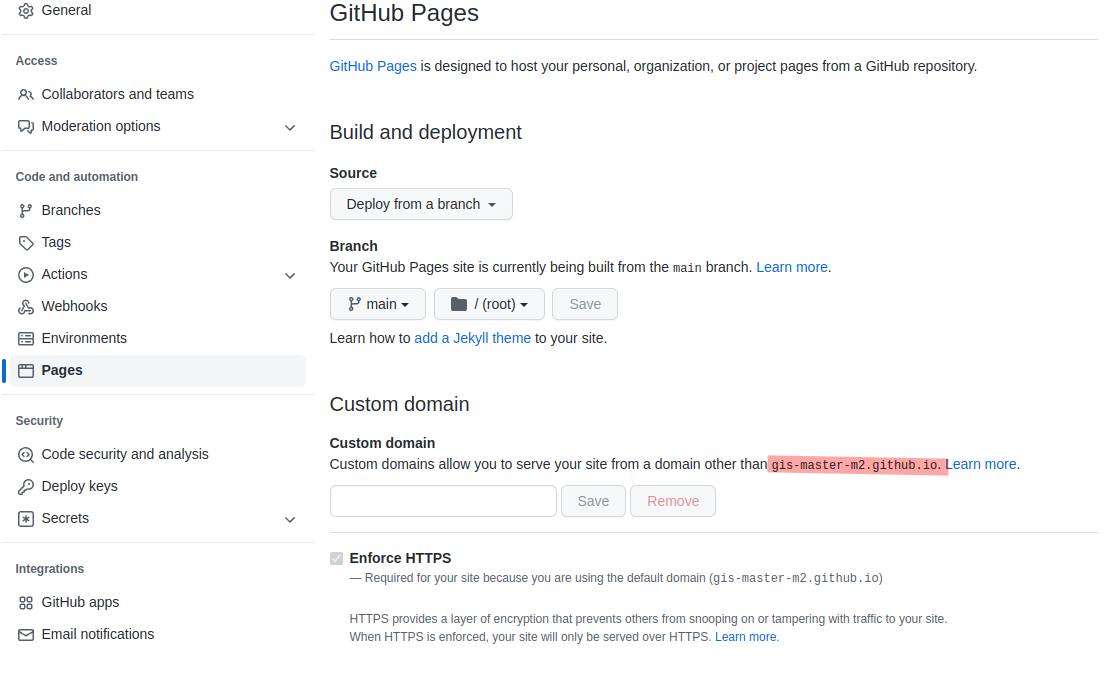Click the Tags label icon
Viewport: 1110px width, 689px height.
[x=25, y=243]
